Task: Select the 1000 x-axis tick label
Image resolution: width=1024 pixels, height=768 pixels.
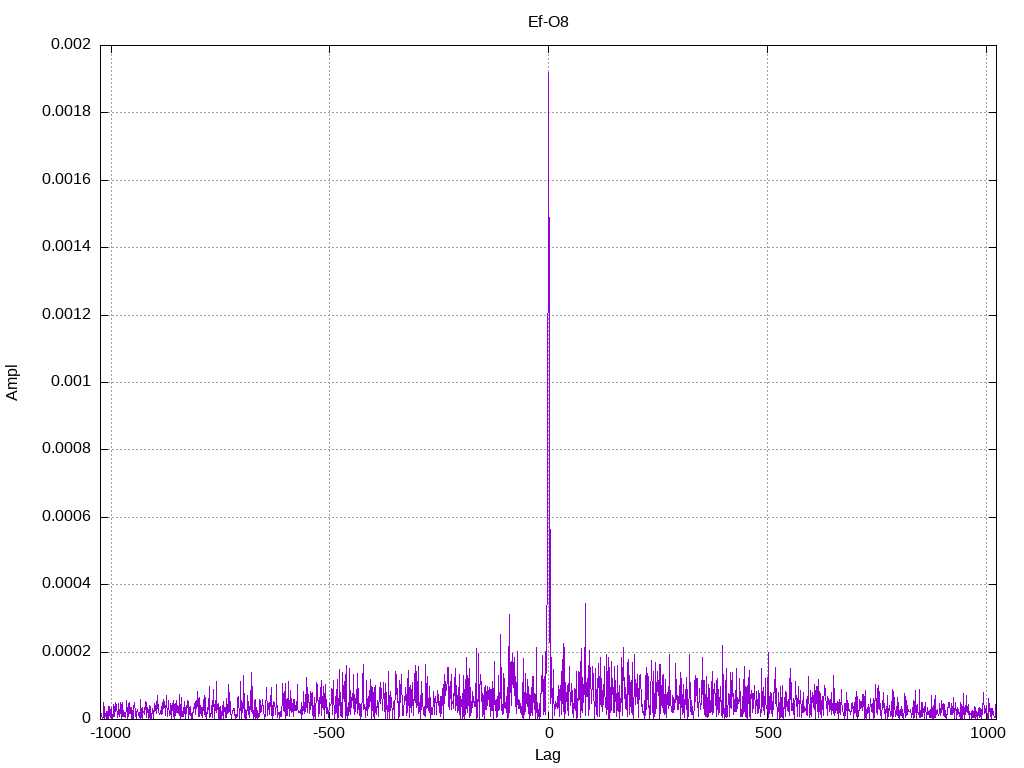Action: pyautogui.click(x=987, y=733)
